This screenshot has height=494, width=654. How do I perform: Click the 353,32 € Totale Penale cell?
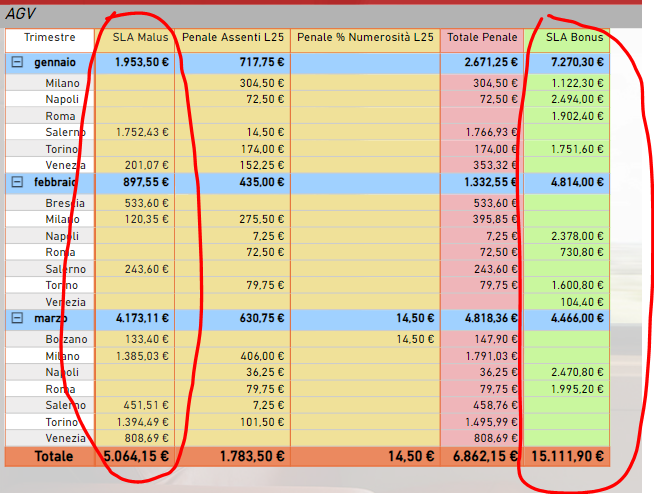496,165
